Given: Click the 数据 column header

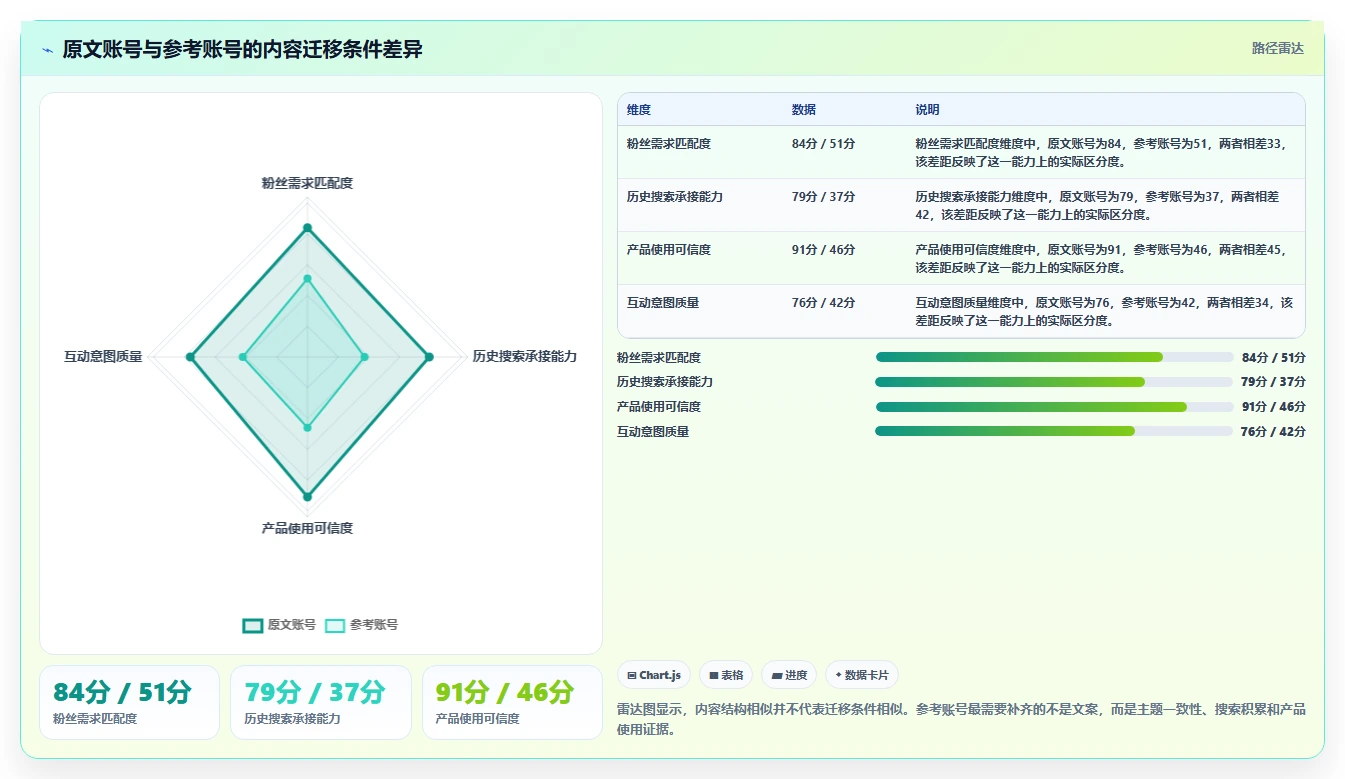Looking at the screenshot, I should [x=804, y=110].
